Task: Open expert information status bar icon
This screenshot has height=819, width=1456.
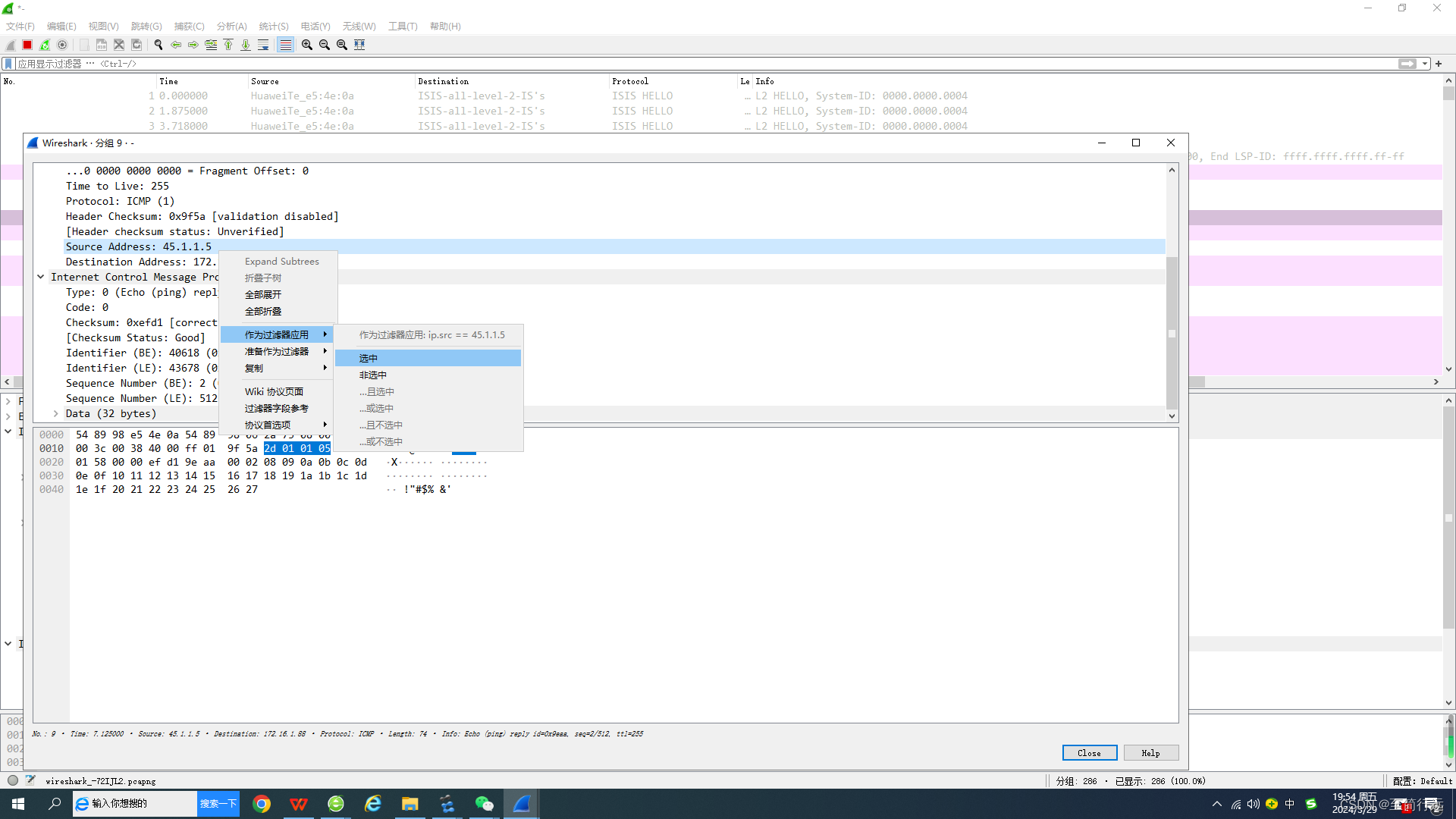Action: point(13,780)
